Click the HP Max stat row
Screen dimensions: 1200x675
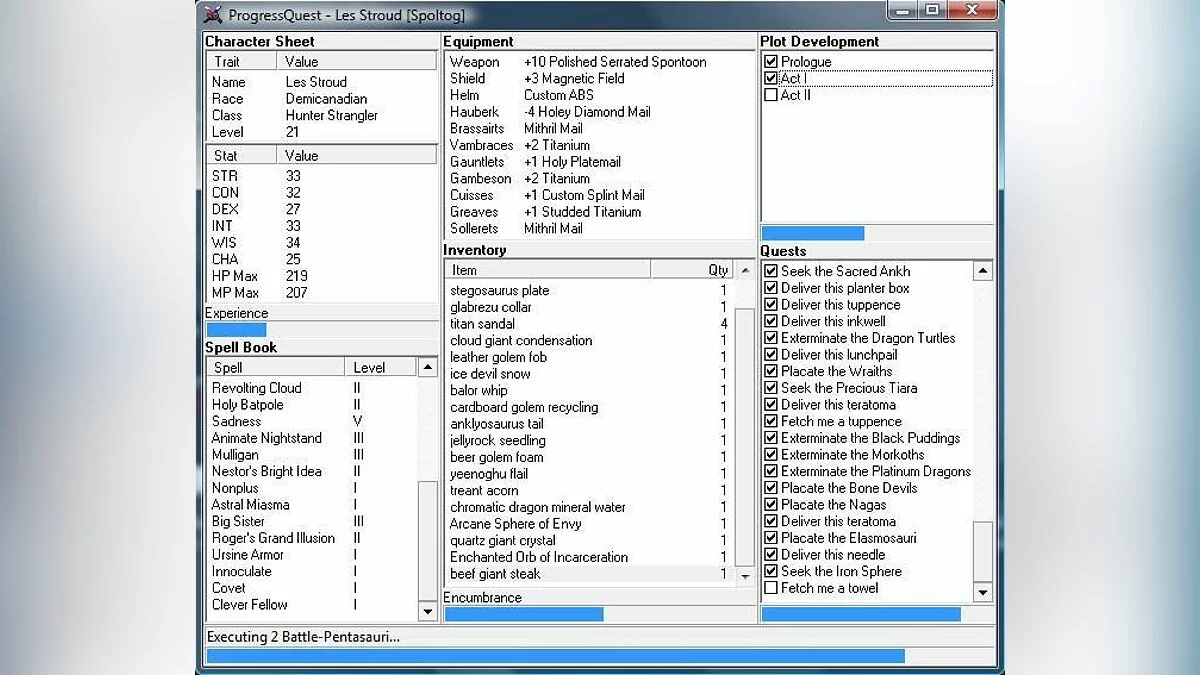(x=321, y=276)
